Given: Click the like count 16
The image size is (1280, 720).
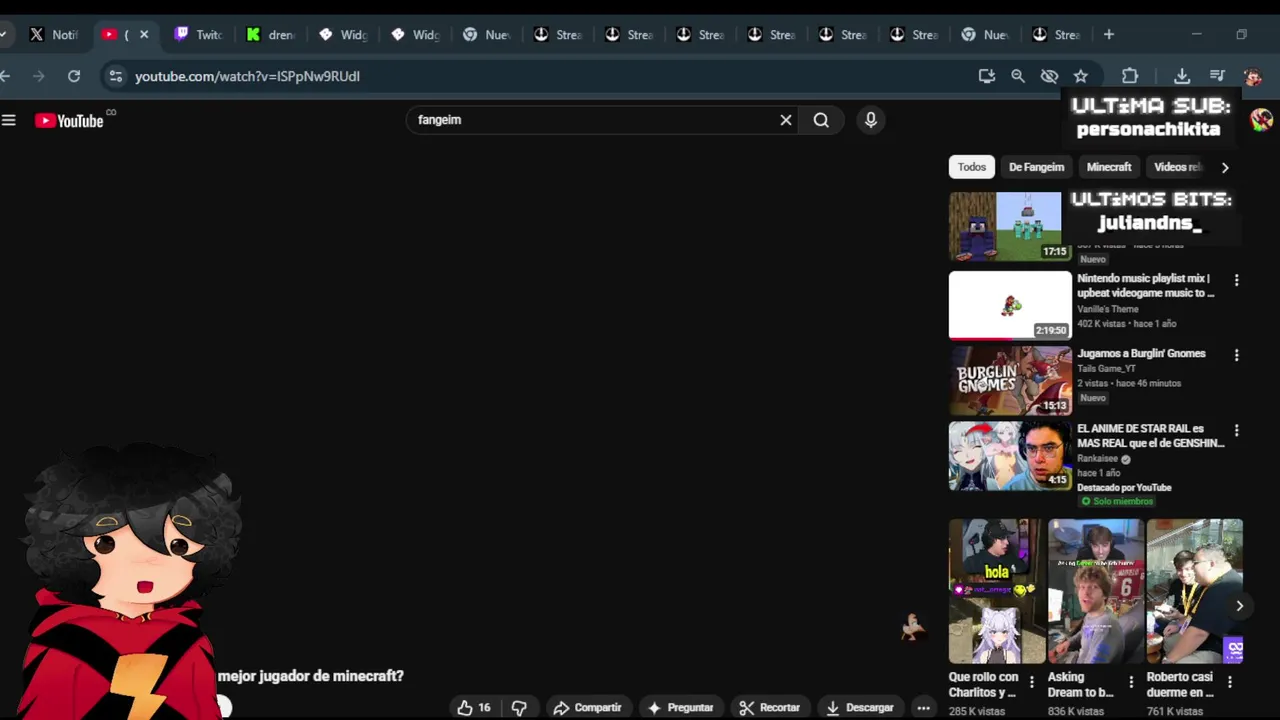Looking at the screenshot, I should (x=484, y=707).
